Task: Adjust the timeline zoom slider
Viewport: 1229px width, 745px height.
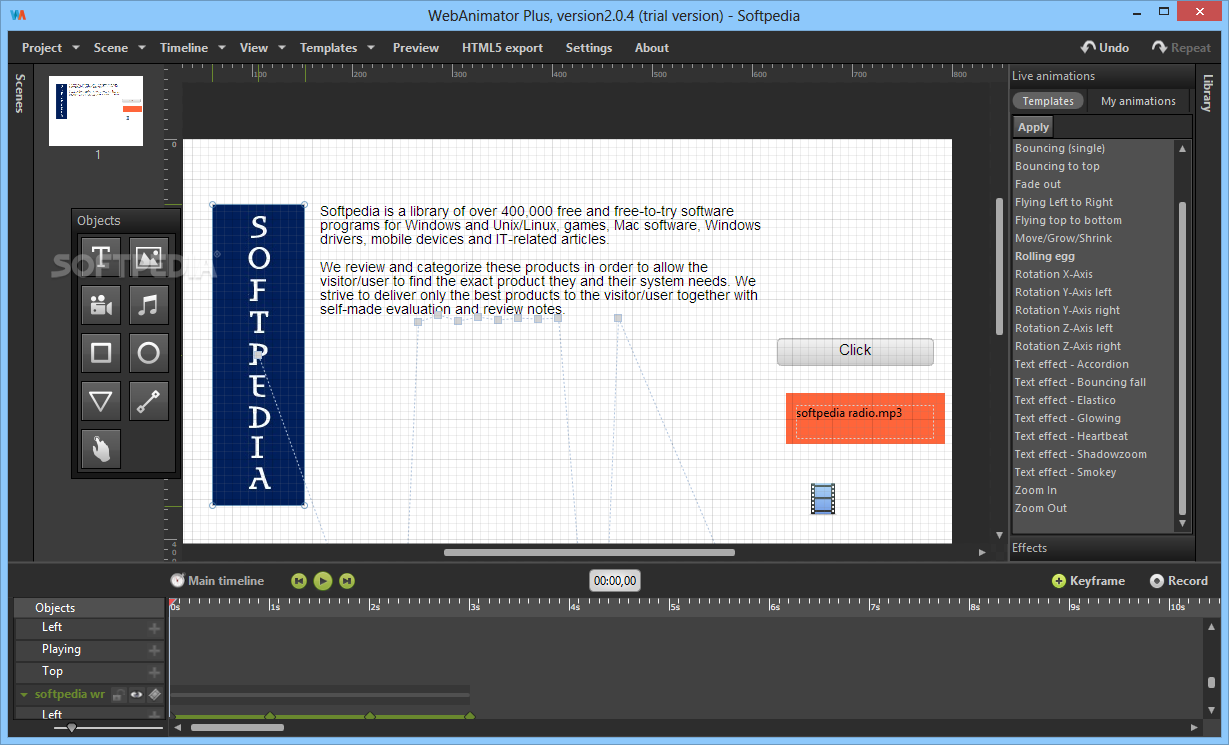Action: tap(72, 728)
